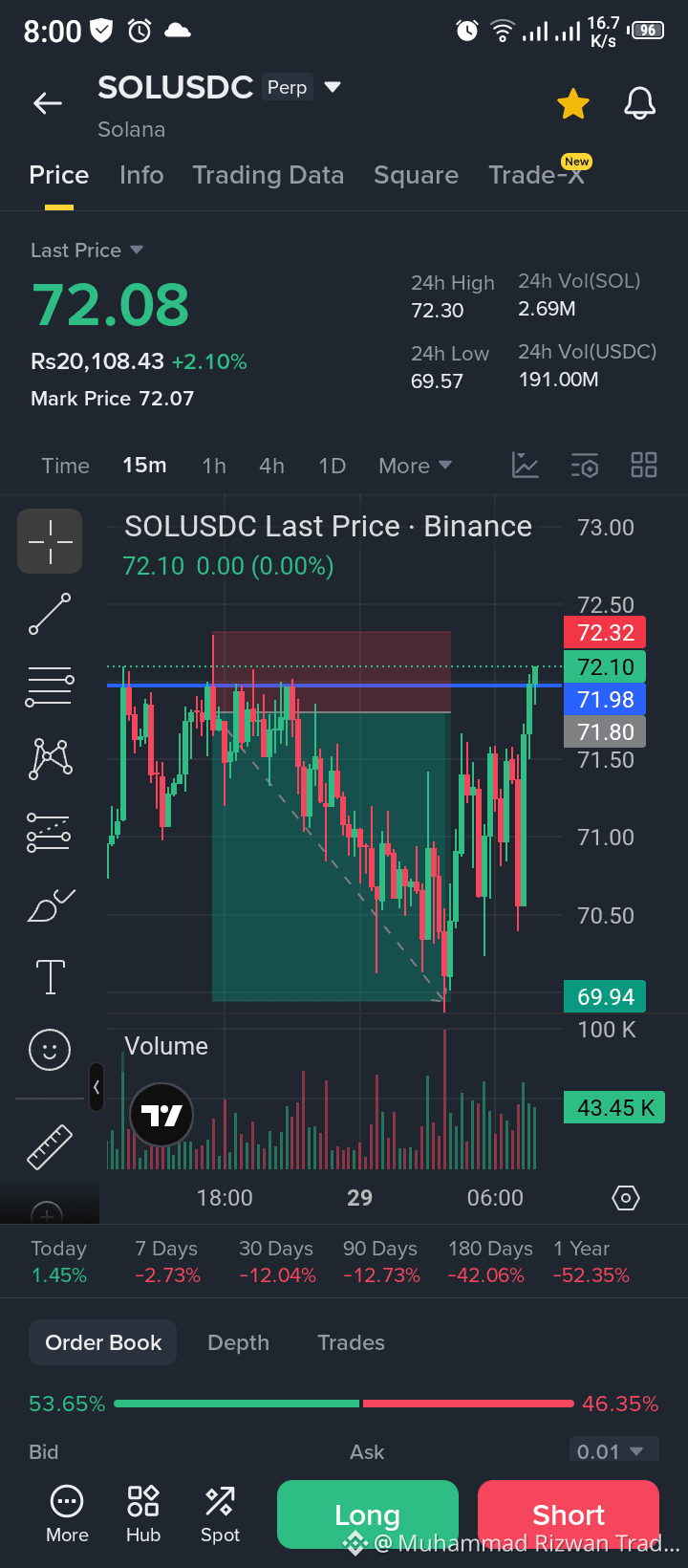Image resolution: width=688 pixels, height=1568 pixels.
Task: Select the 4h interval
Action: click(x=271, y=466)
